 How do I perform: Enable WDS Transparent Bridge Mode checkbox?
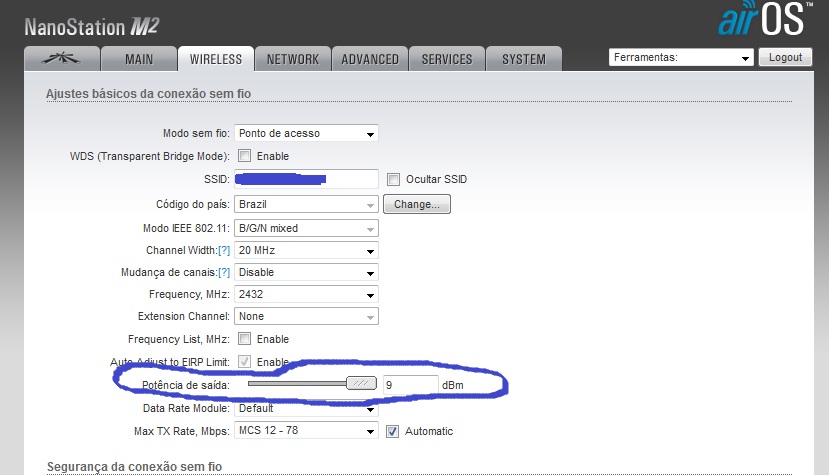(x=244, y=156)
